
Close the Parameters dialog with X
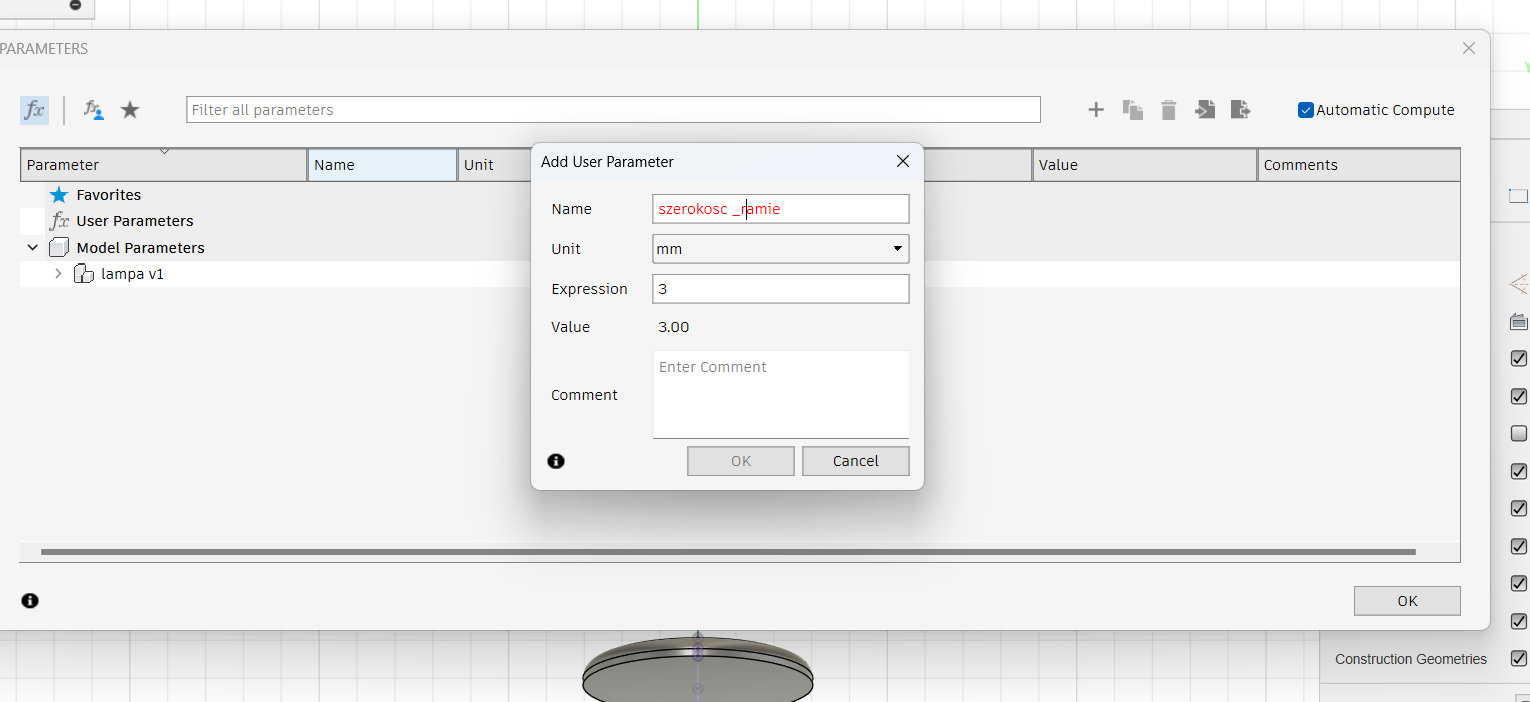1469,48
